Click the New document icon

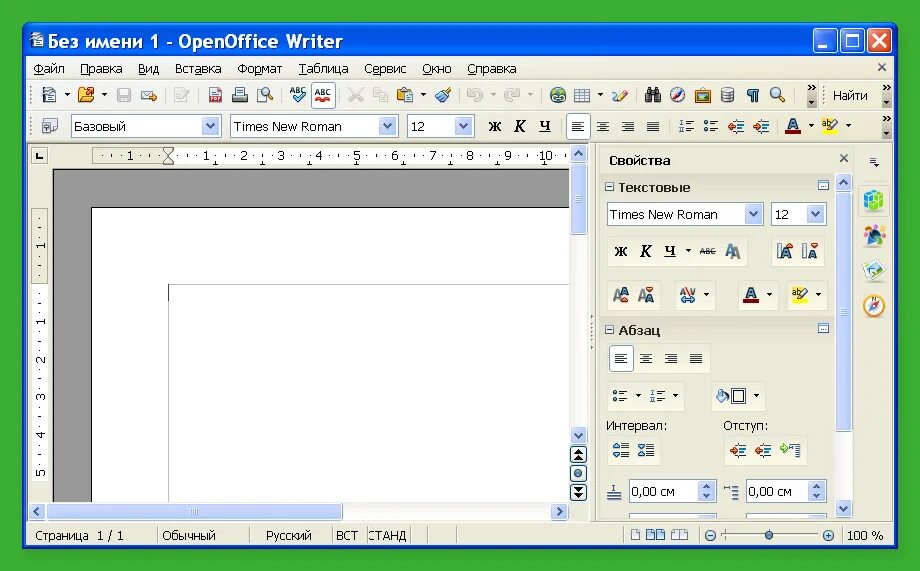tap(49, 94)
